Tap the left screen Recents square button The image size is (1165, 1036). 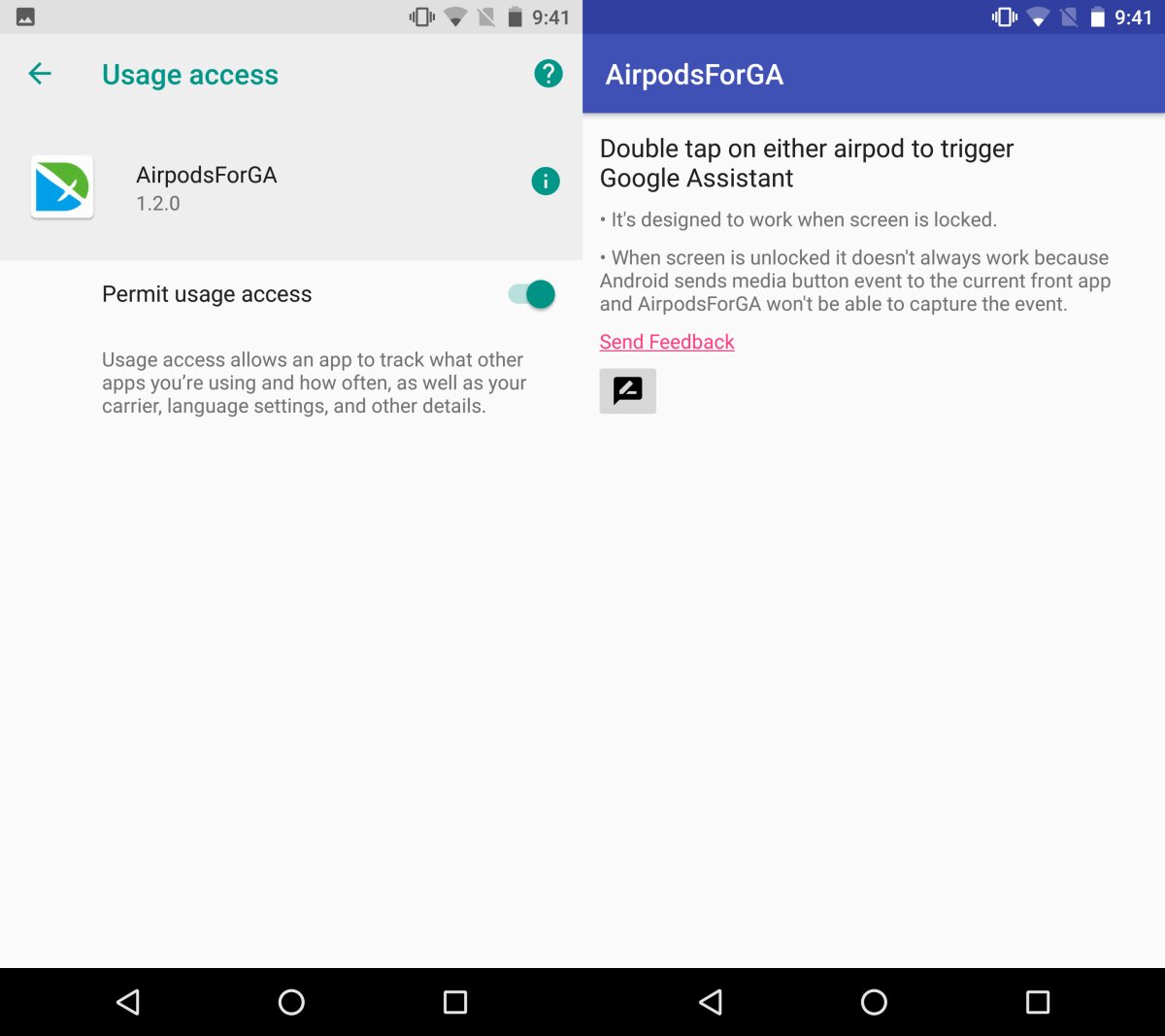tap(455, 1002)
